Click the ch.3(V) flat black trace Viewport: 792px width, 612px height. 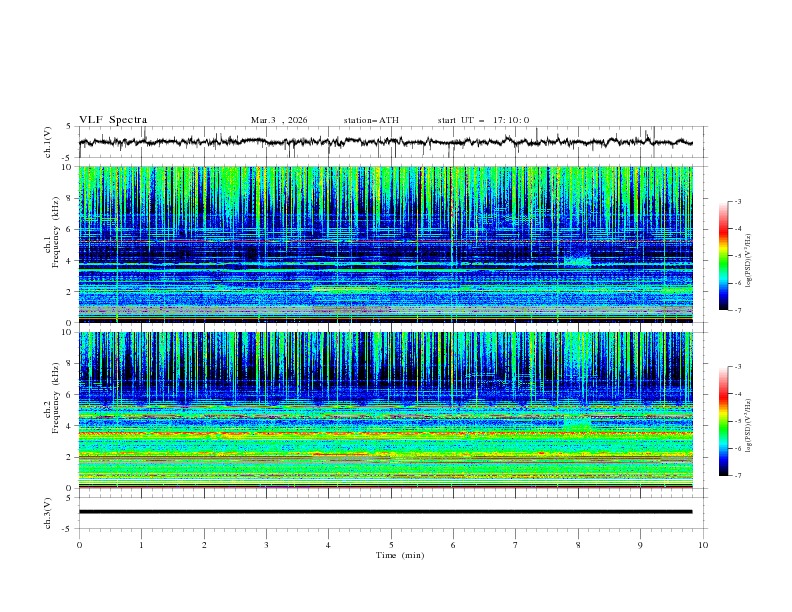tap(386, 512)
